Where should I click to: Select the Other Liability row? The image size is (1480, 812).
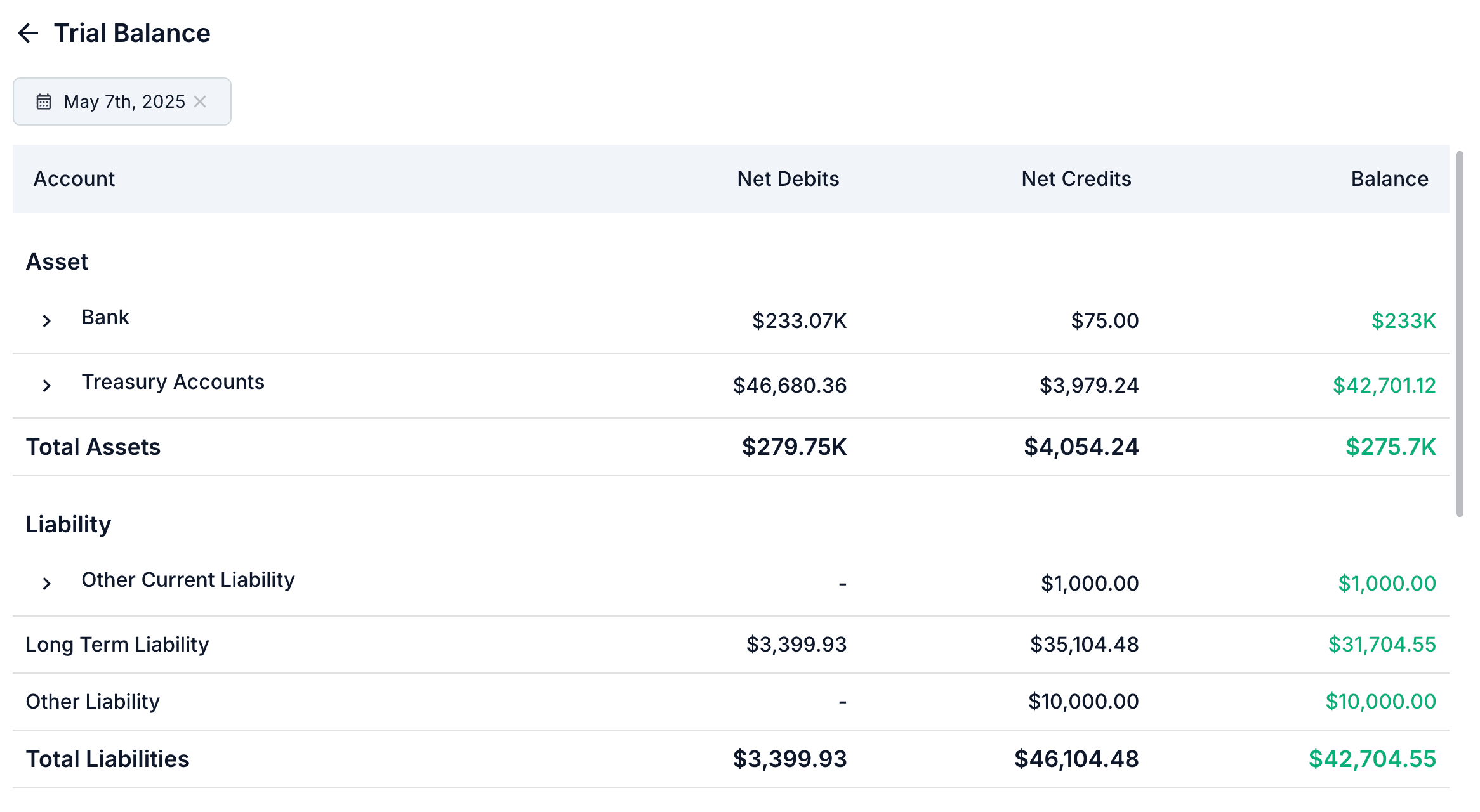pyautogui.click(x=93, y=701)
